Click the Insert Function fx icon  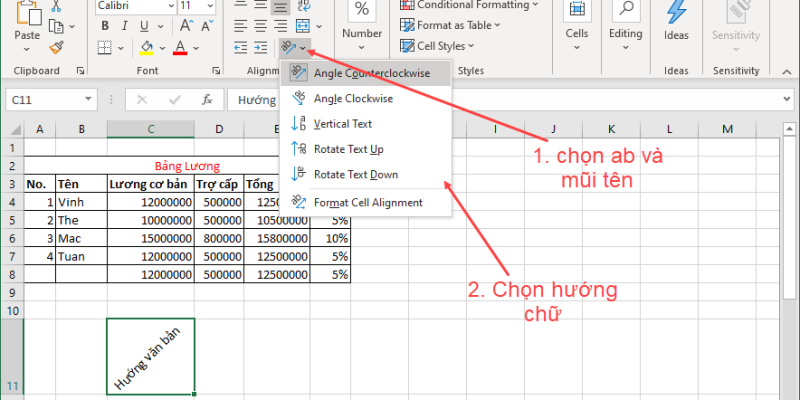click(x=207, y=100)
